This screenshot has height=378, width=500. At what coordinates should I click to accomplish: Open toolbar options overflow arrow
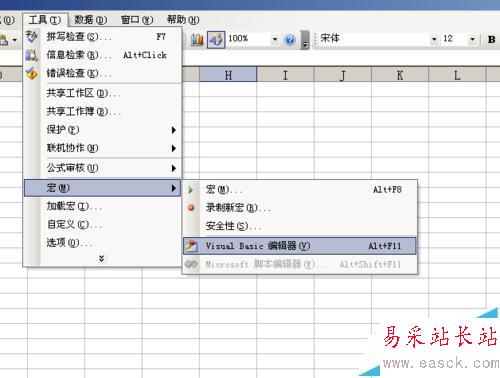tap(305, 40)
